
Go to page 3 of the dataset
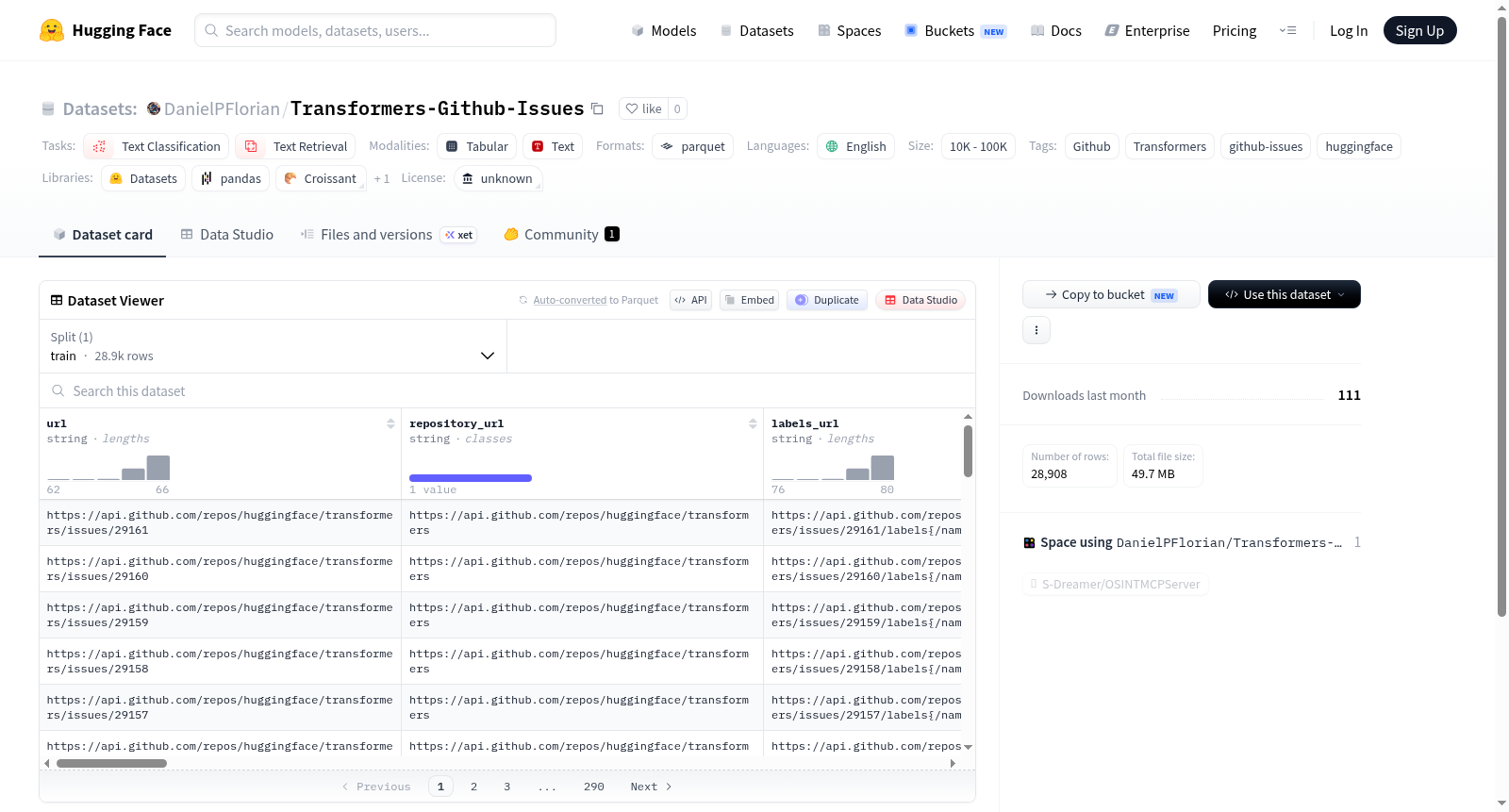(x=506, y=787)
